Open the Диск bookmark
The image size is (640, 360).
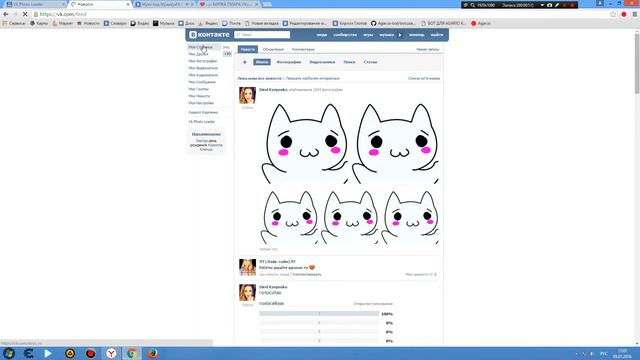[186, 23]
